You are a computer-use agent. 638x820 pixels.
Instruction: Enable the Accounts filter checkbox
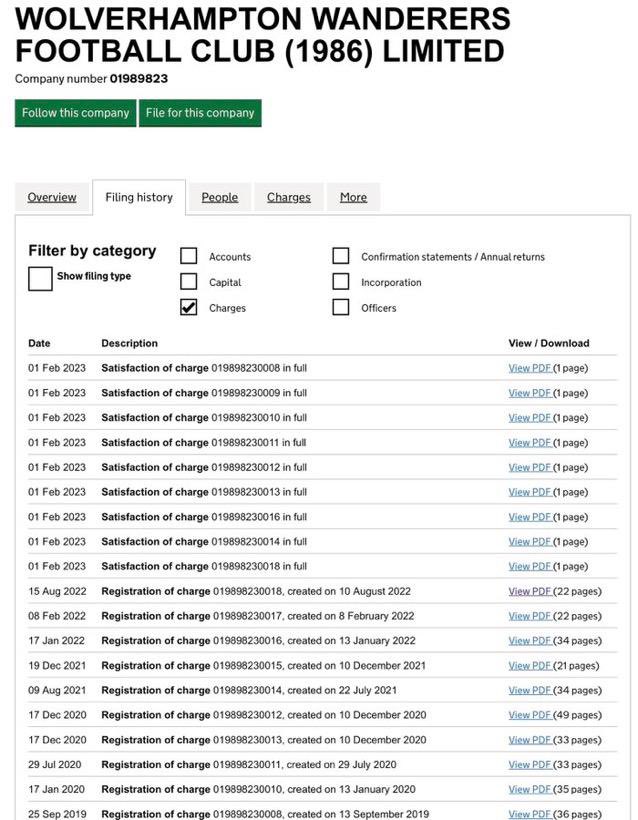(188, 256)
